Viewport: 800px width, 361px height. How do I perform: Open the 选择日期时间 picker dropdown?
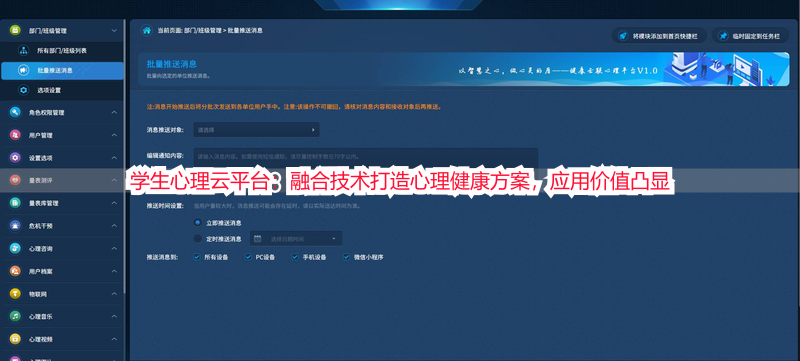pyautogui.click(x=295, y=238)
